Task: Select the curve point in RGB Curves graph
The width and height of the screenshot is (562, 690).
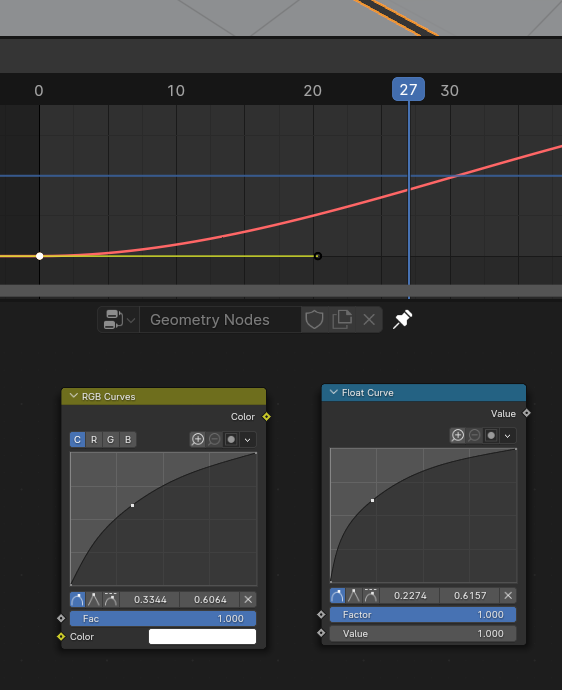Action: [132, 505]
